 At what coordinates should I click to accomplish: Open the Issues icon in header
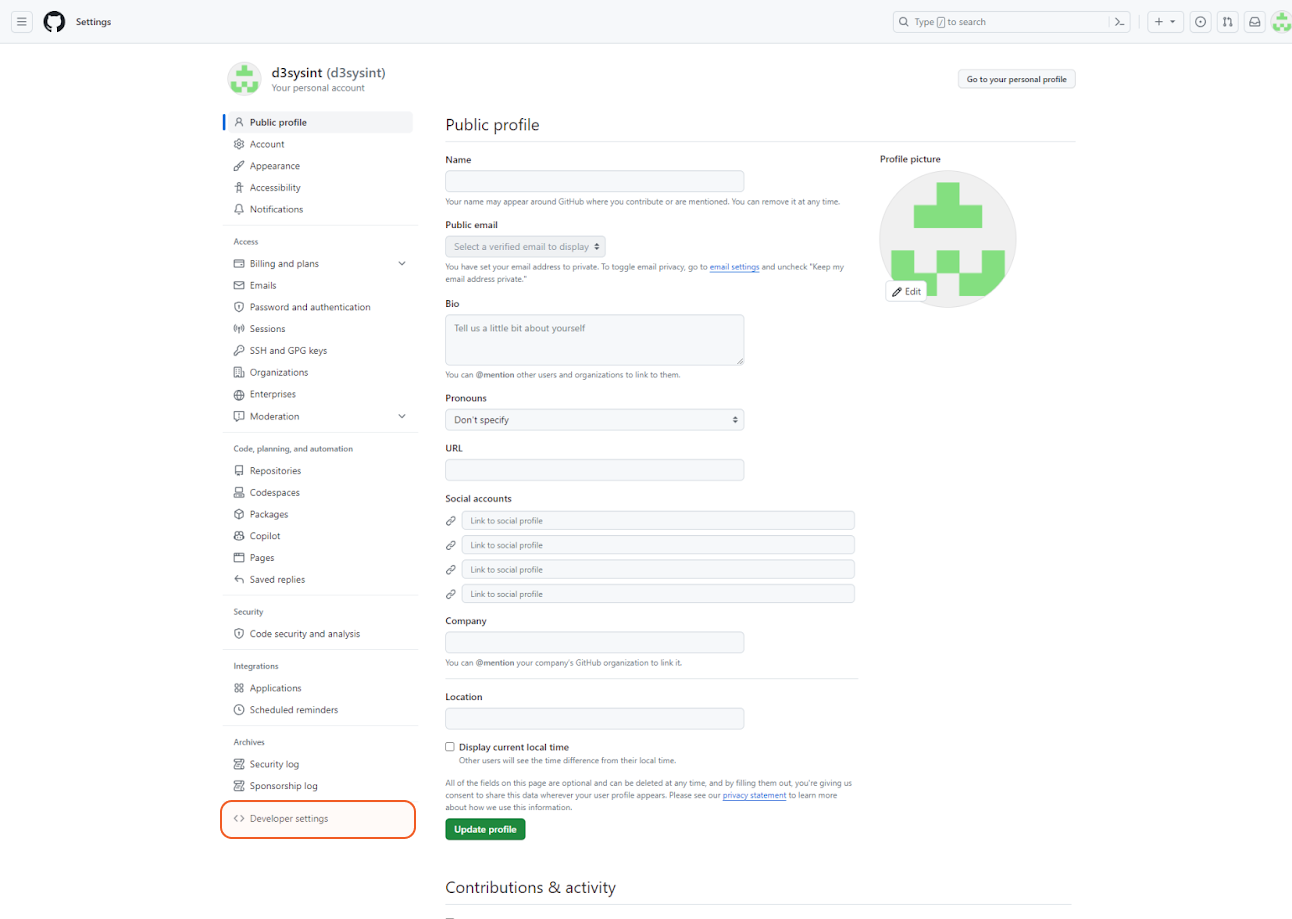pyautogui.click(x=1200, y=22)
